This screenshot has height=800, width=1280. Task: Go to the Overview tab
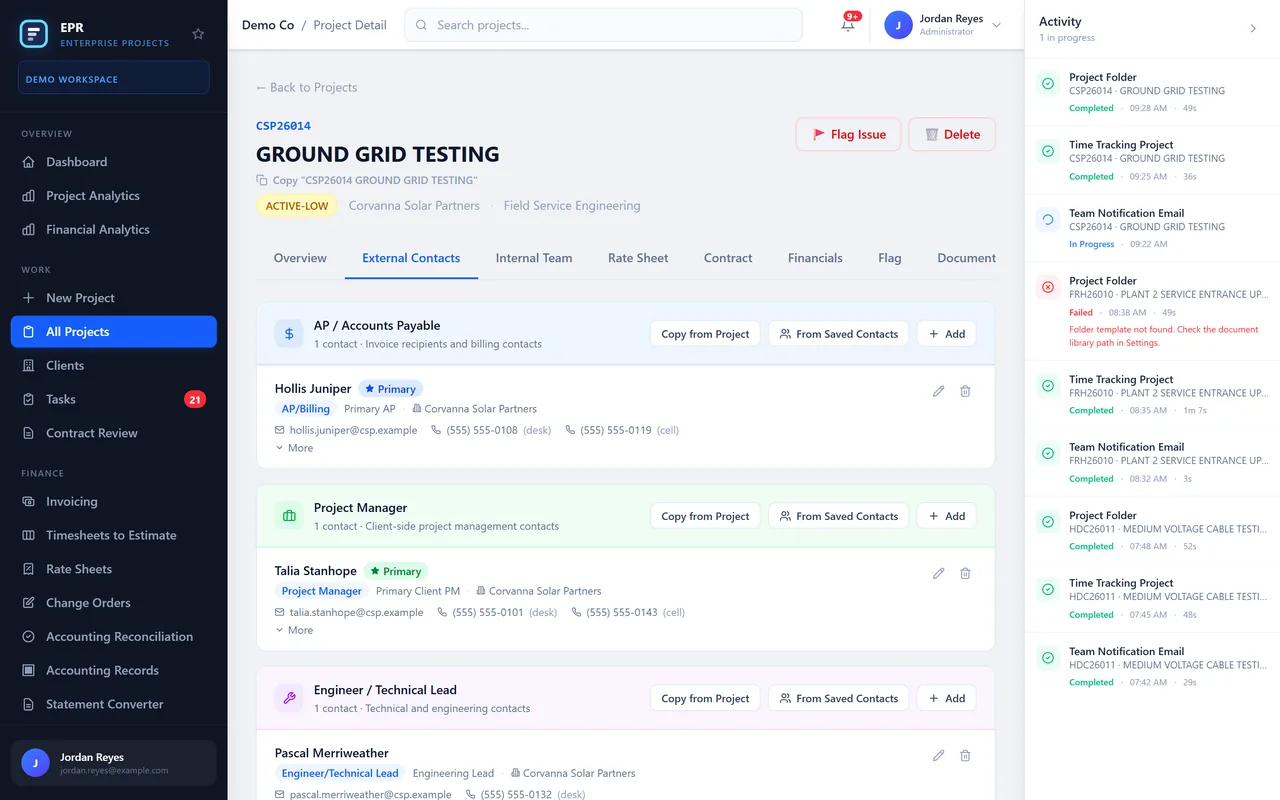[x=300, y=258]
